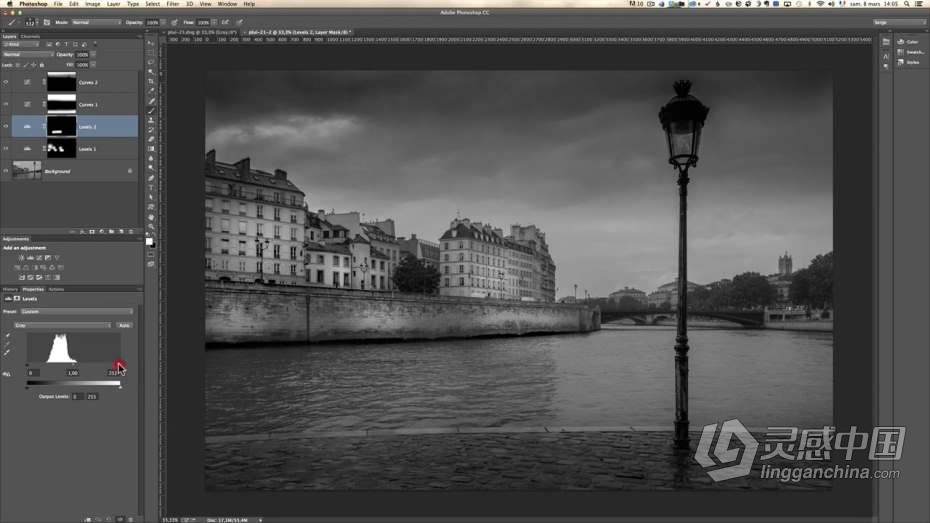Open the Preset dropdown in Levels properties
Image resolution: width=930 pixels, height=523 pixels.
[x=77, y=311]
